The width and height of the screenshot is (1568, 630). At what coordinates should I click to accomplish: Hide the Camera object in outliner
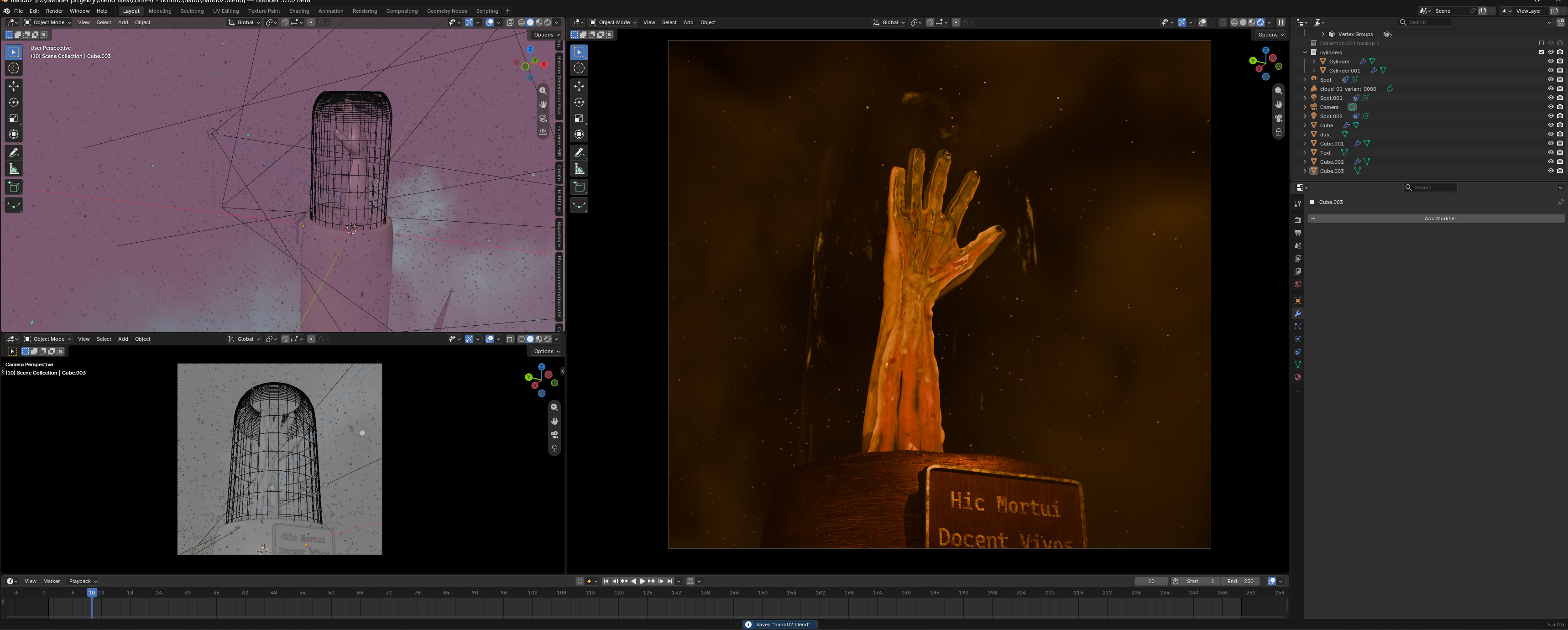(x=1550, y=107)
